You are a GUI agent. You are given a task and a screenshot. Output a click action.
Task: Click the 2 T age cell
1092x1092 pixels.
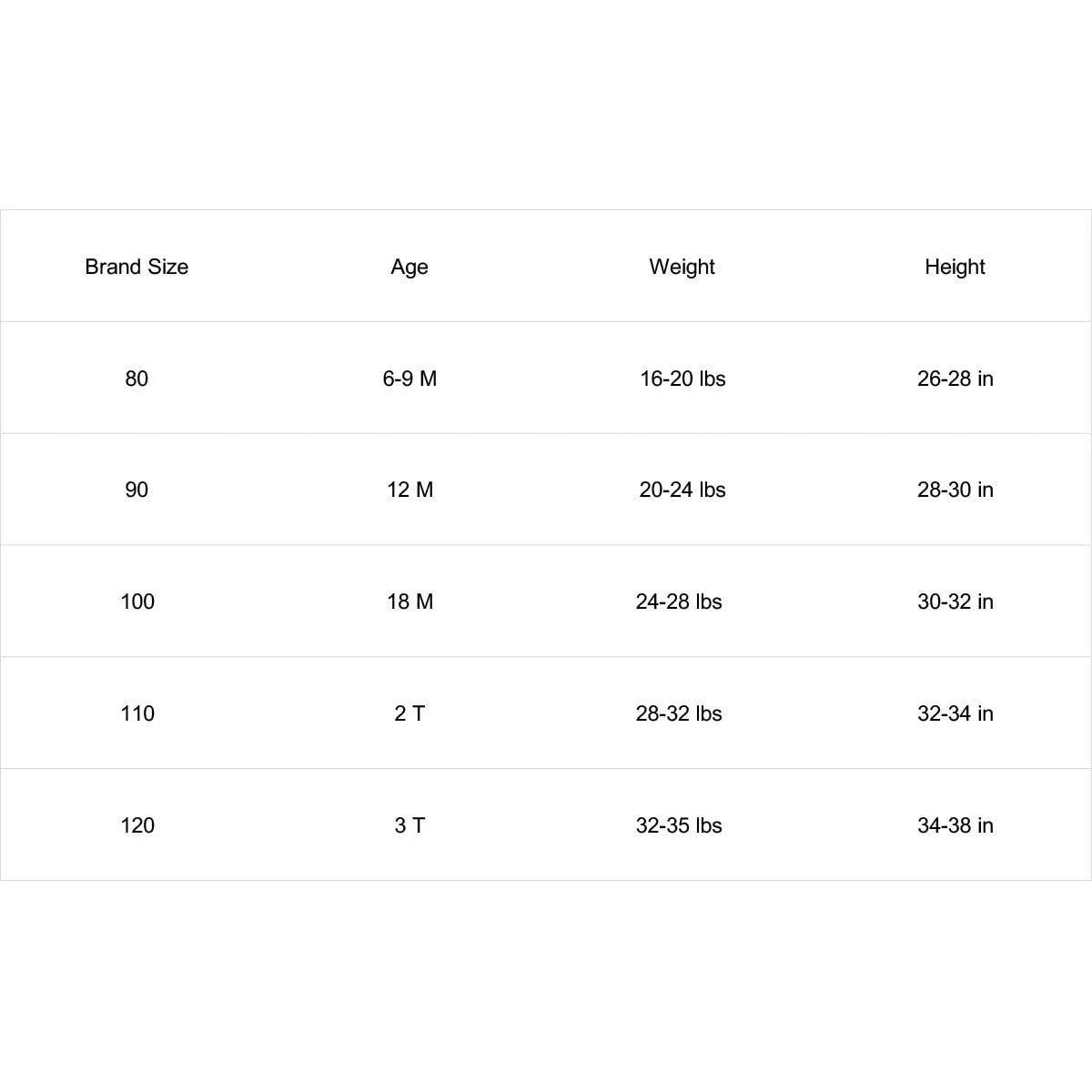[x=409, y=713]
